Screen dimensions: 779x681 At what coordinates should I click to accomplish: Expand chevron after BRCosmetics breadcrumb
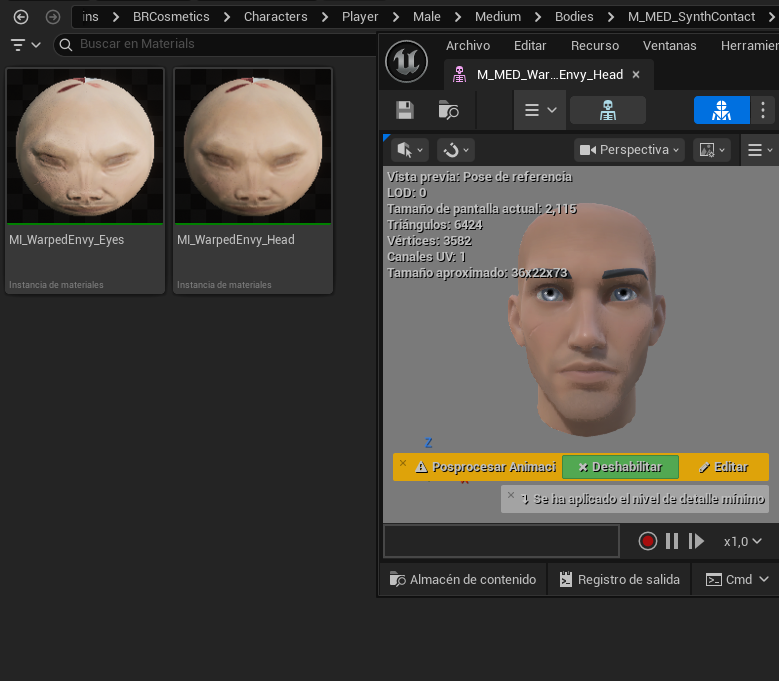point(227,17)
